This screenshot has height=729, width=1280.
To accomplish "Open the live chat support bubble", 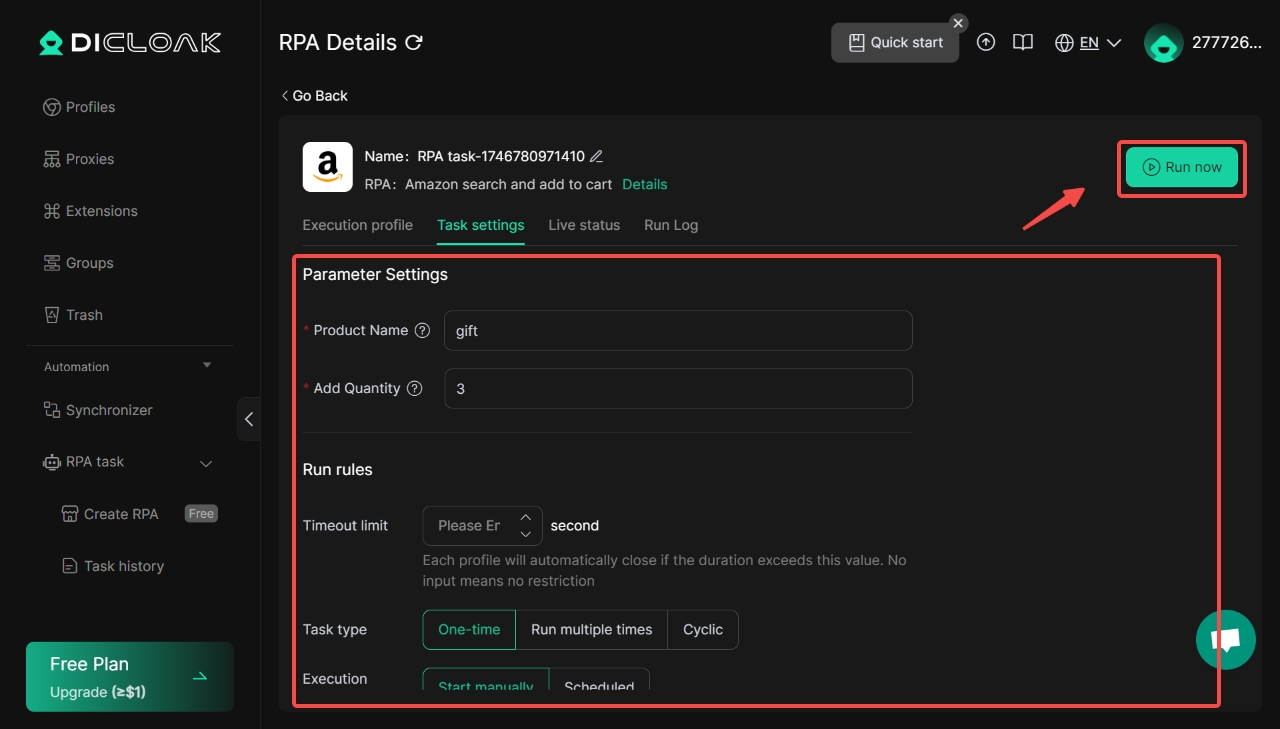I will click(x=1226, y=640).
